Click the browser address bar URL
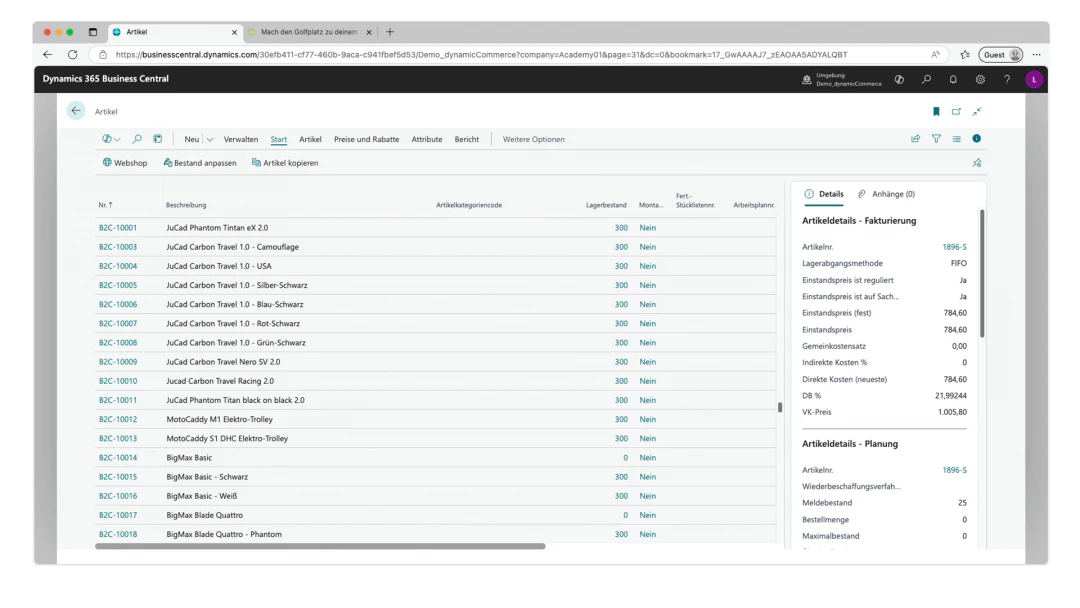 481,54
